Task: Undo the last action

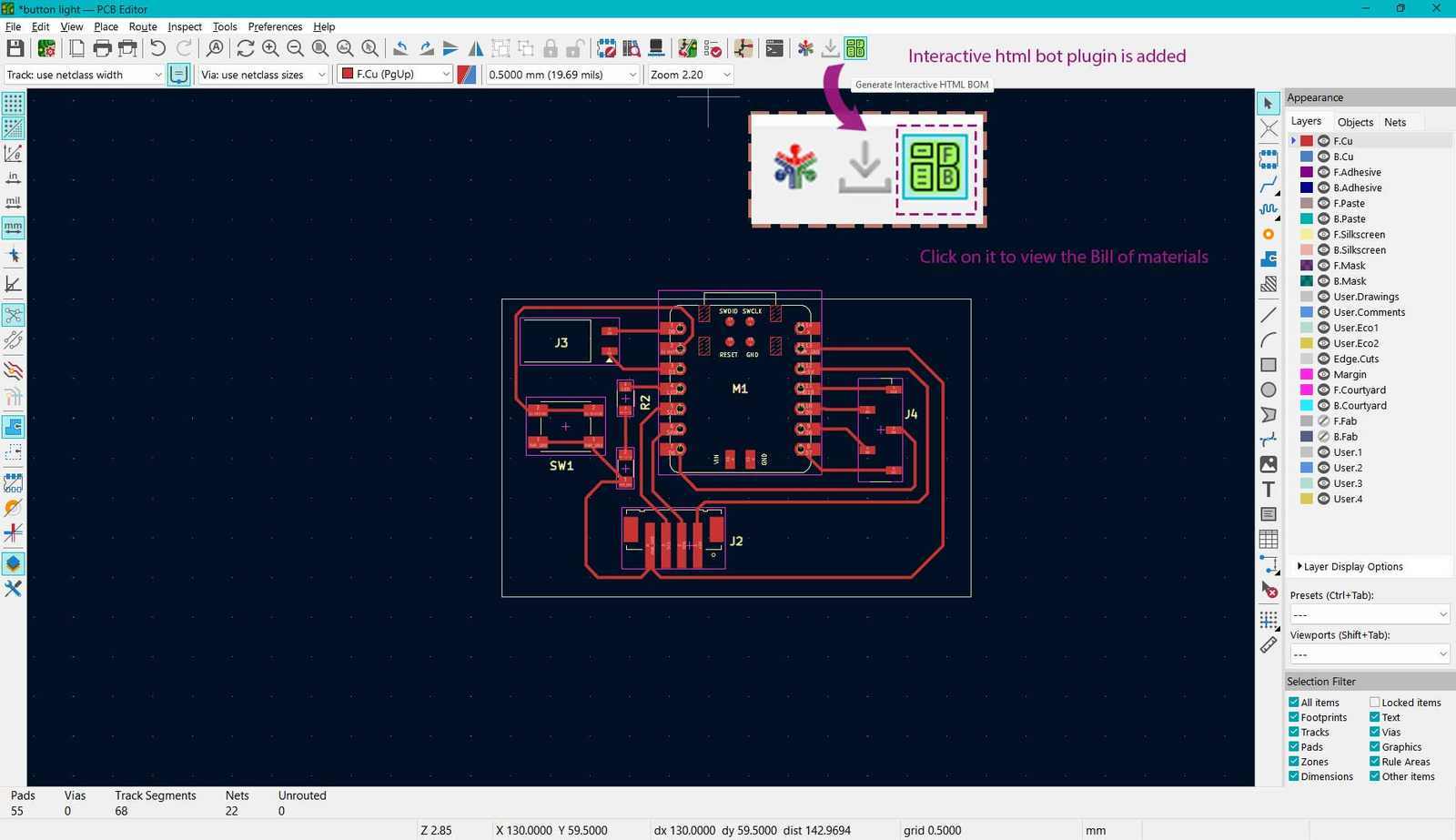Action: pos(156,48)
